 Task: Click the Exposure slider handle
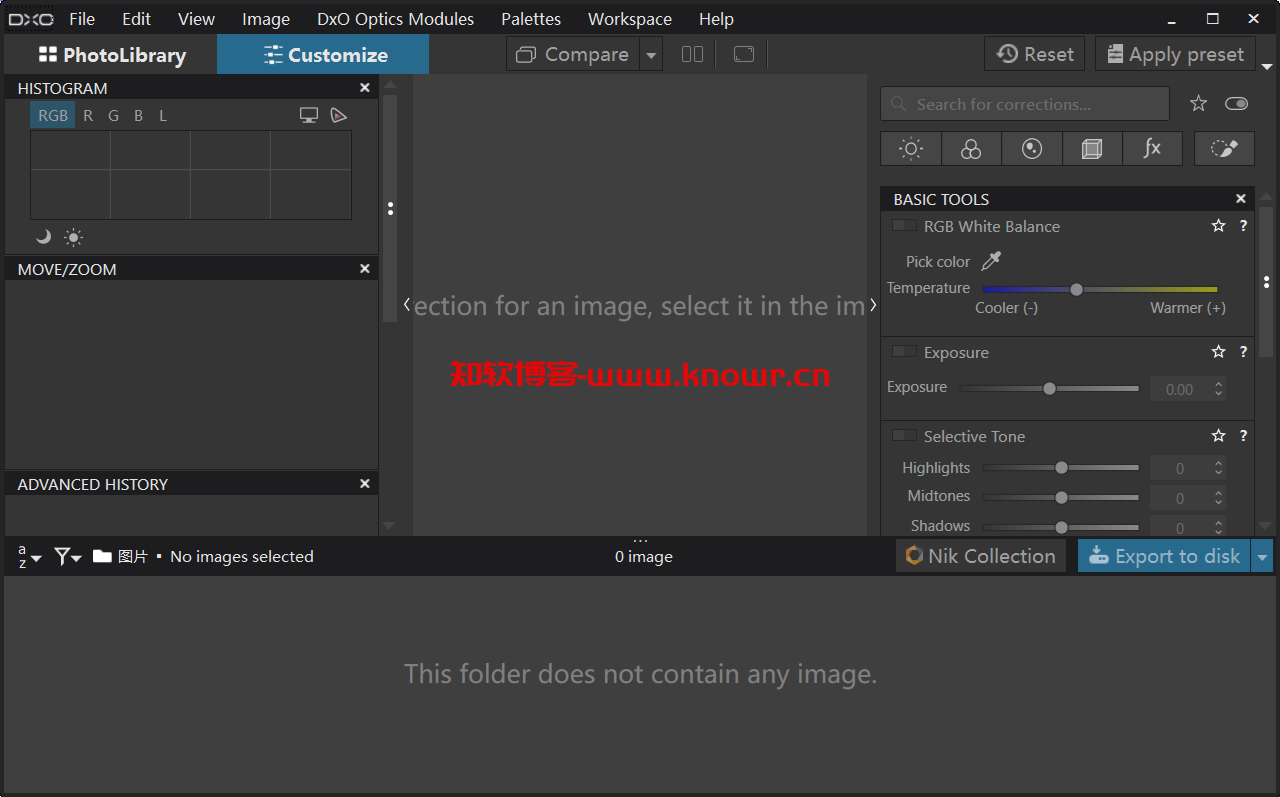pos(1049,388)
